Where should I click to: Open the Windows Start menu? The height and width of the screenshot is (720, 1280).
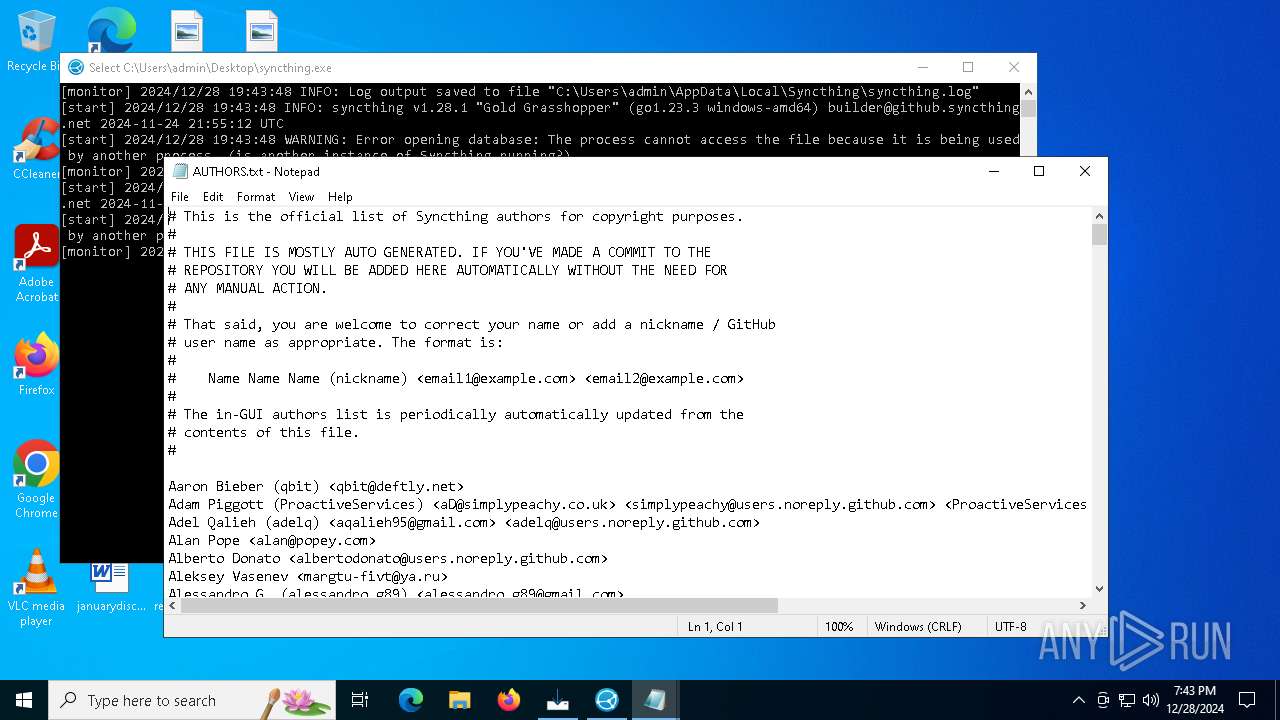[24, 700]
